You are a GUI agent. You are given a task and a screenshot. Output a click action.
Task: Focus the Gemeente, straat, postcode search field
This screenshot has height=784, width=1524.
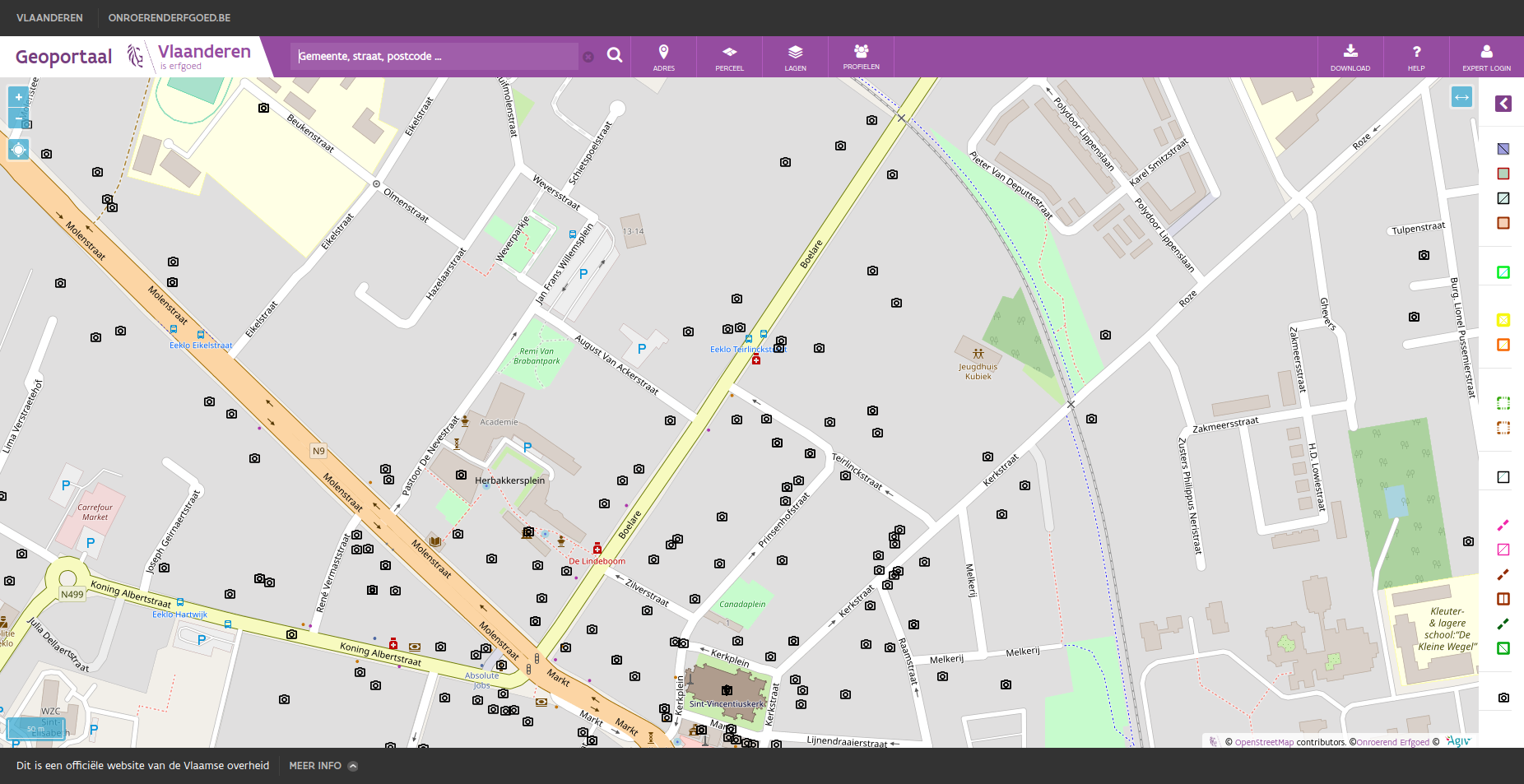[x=436, y=56]
